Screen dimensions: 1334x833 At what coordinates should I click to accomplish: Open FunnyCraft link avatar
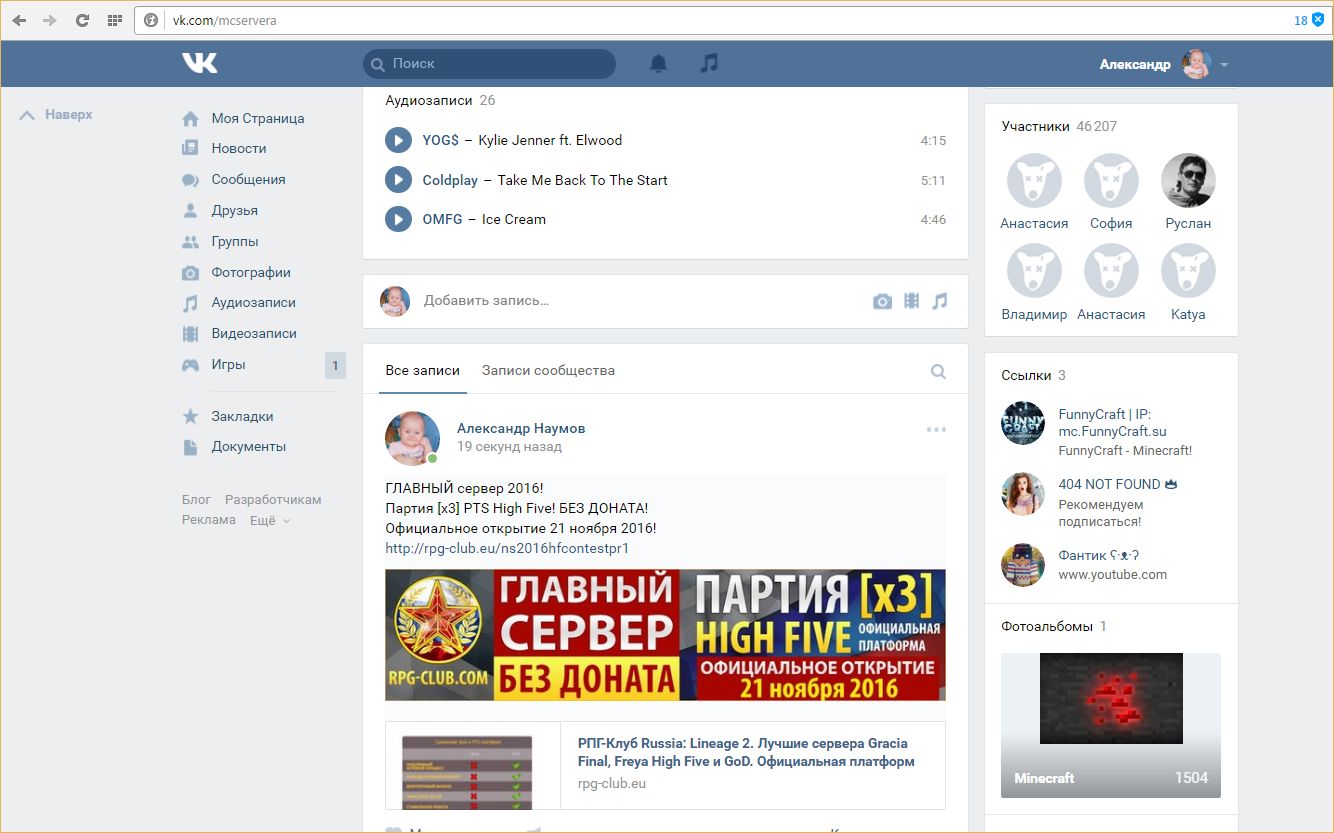tap(1023, 423)
